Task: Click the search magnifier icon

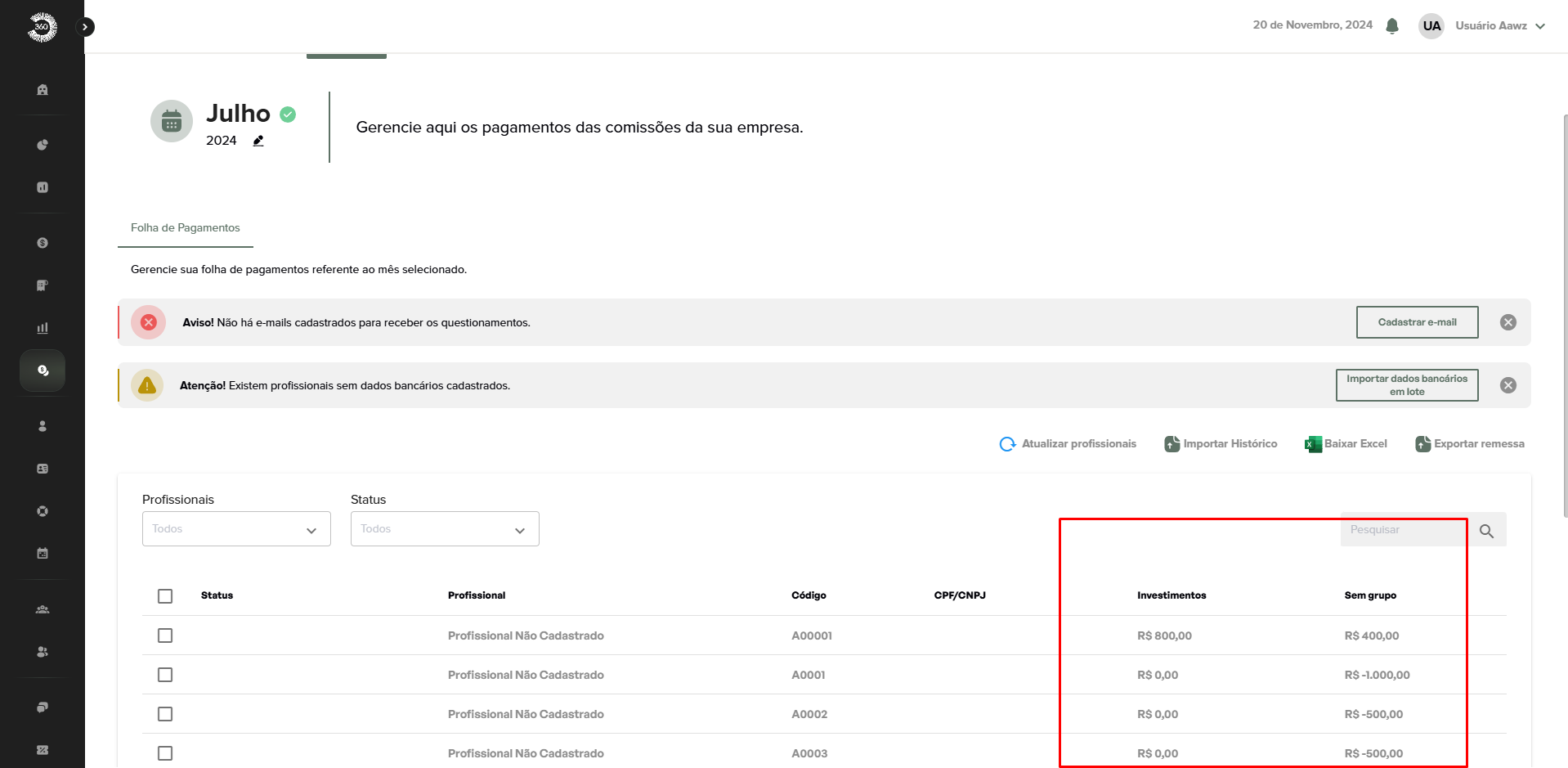Action: (1486, 531)
